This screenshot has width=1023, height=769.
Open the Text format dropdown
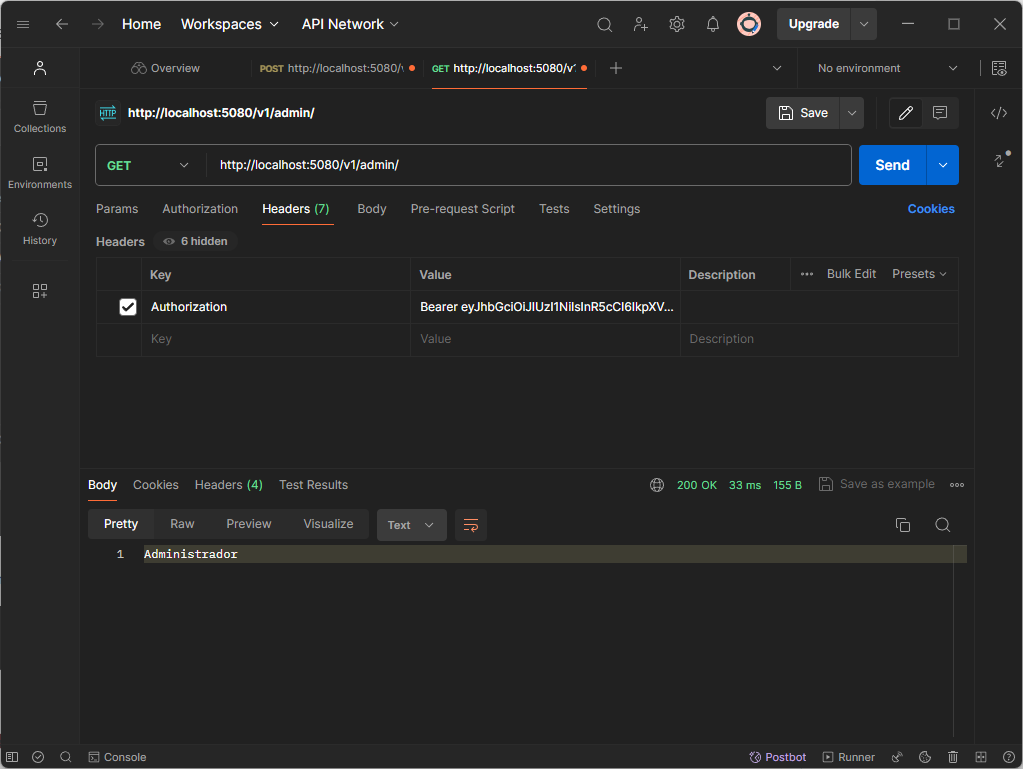[x=412, y=525]
